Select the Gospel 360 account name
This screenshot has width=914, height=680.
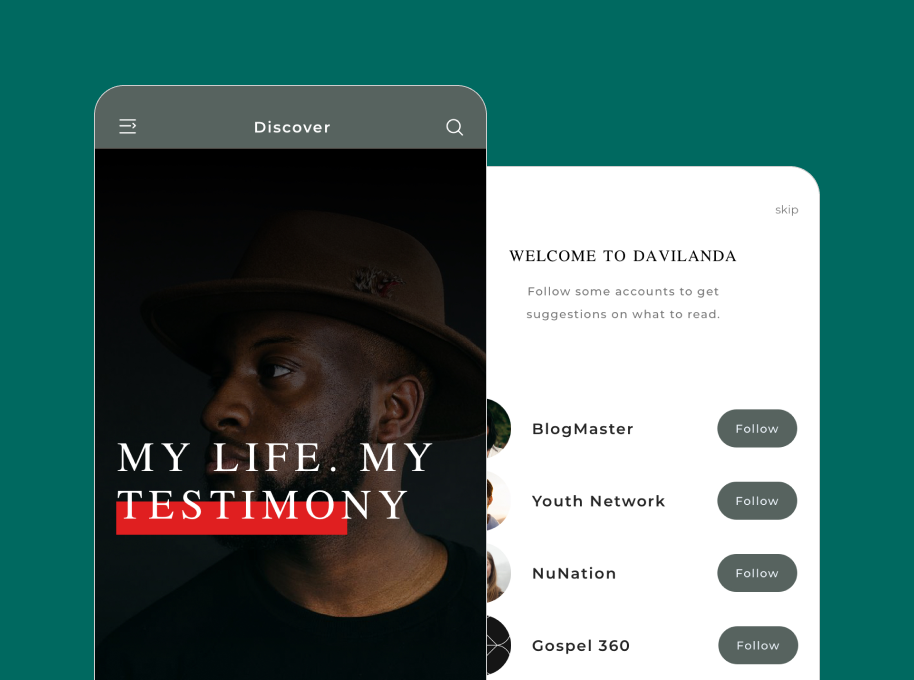[581, 646]
